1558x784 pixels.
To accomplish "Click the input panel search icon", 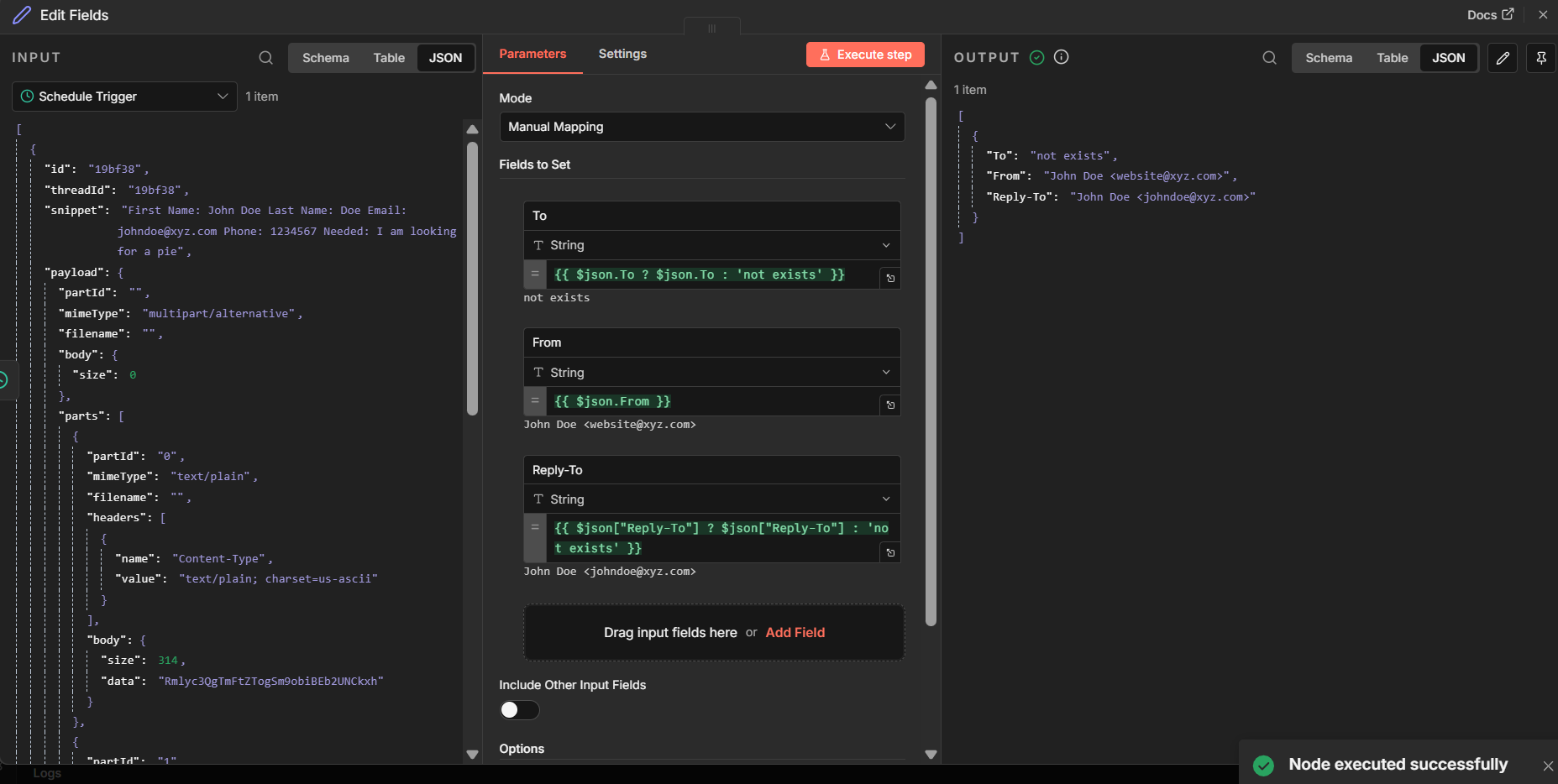I will click(265, 58).
